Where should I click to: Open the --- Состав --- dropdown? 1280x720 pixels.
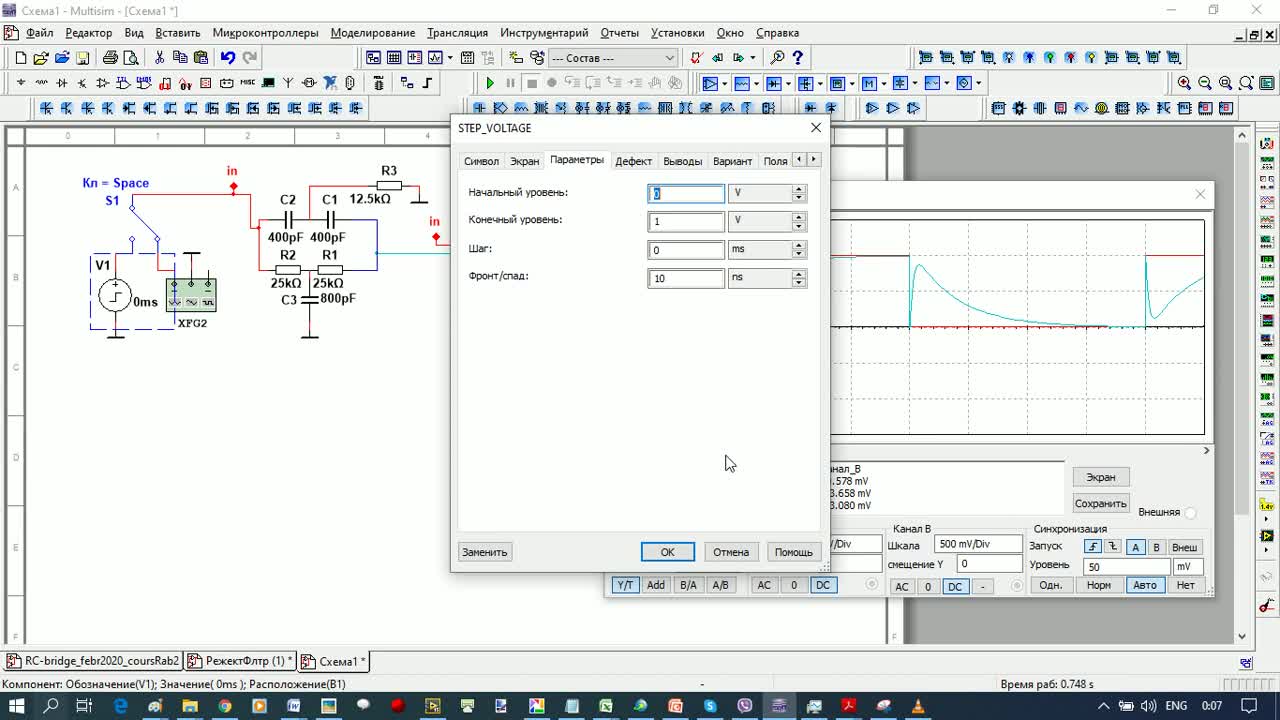[613, 58]
